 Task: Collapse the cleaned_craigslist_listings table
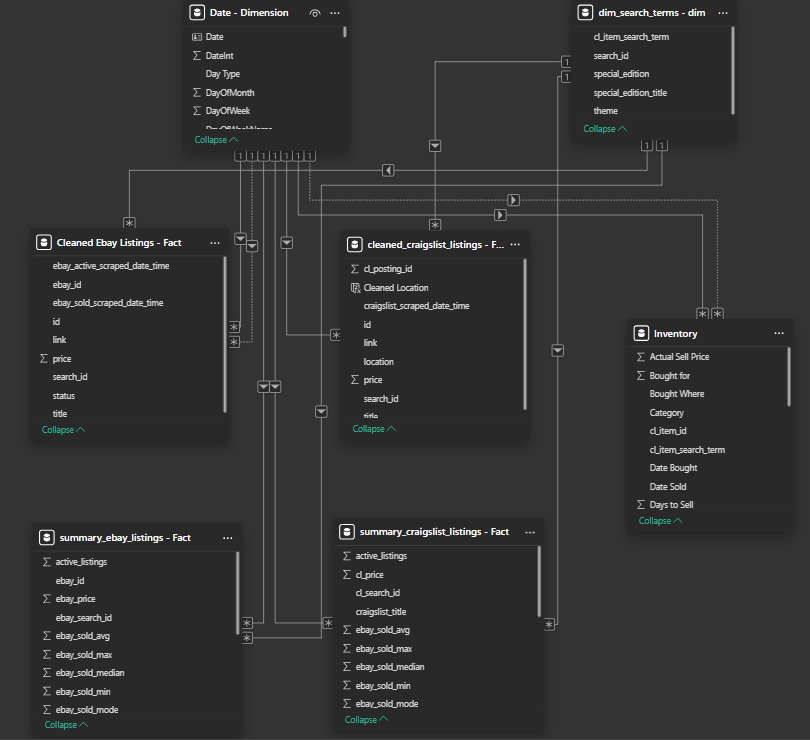click(374, 428)
